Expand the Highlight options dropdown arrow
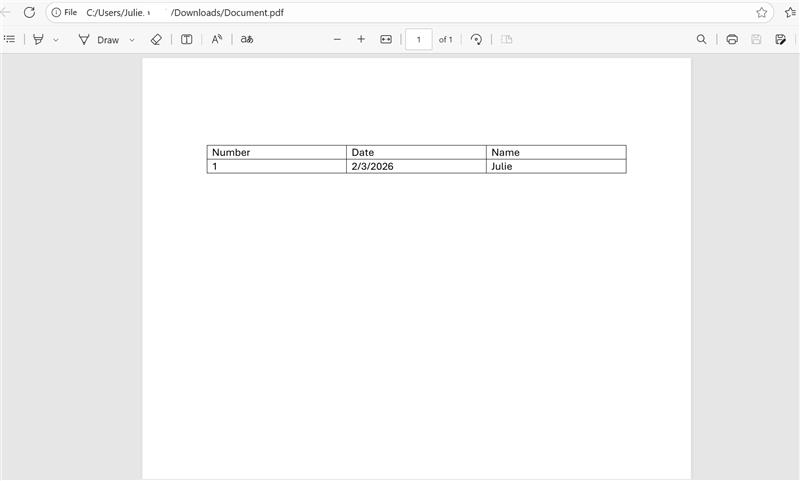The width and height of the screenshot is (800, 481). point(56,40)
